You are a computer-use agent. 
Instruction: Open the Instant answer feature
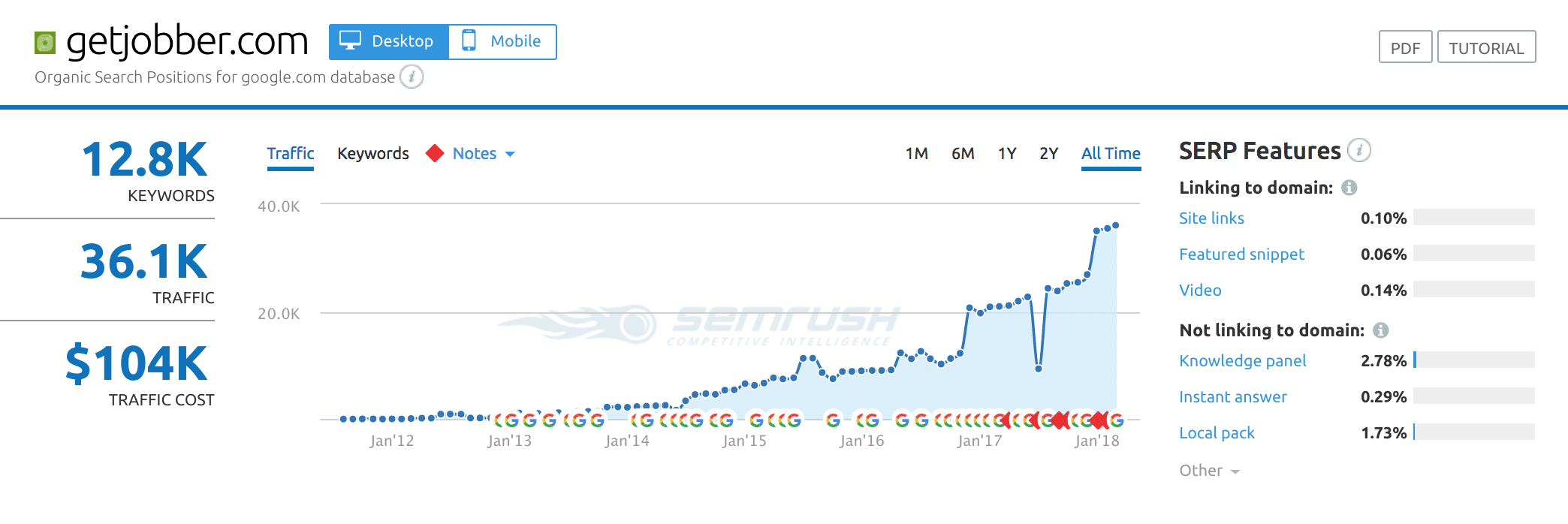tap(1232, 396)
